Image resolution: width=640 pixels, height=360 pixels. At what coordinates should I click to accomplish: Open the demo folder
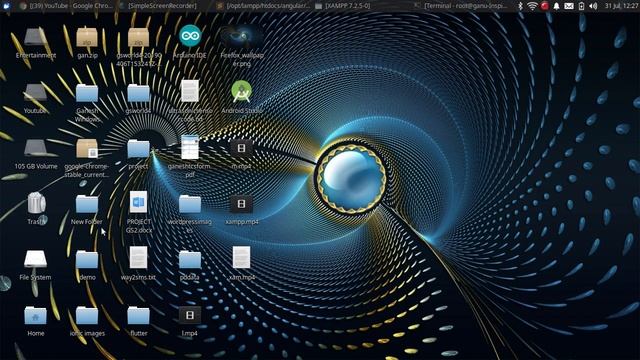click(87, 260)
